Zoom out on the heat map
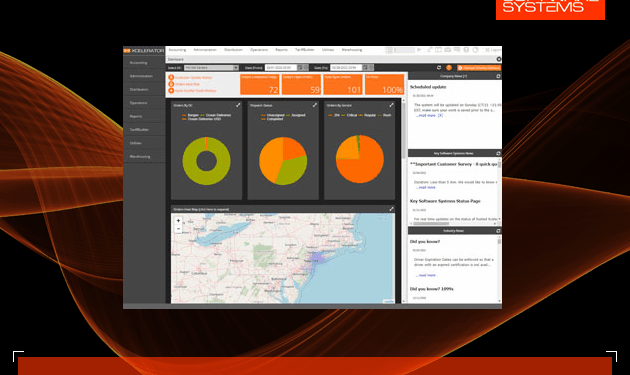Viewport: 630px width, 375px height. [x=178, y=229]
